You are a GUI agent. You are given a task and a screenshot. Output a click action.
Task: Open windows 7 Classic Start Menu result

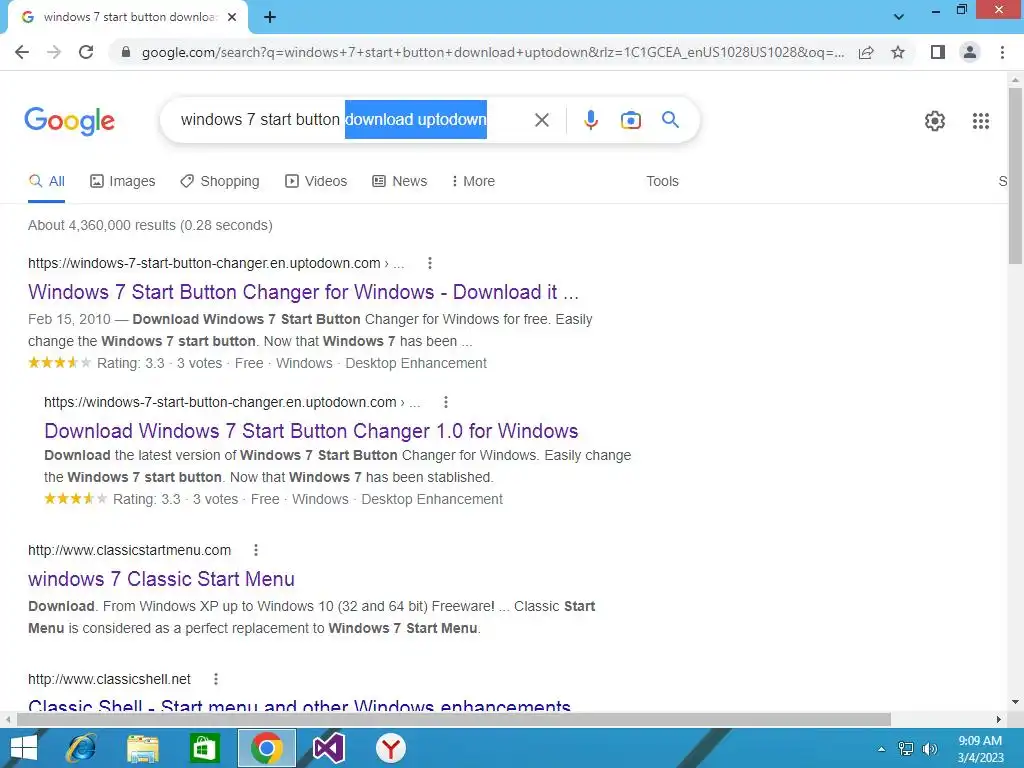[x=161, y=579]
